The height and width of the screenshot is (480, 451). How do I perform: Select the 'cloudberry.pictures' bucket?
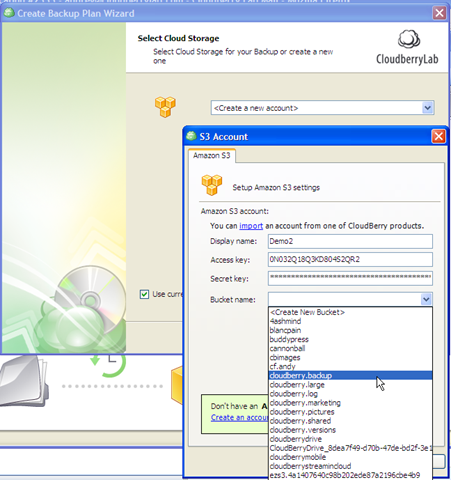click(350, 412)
